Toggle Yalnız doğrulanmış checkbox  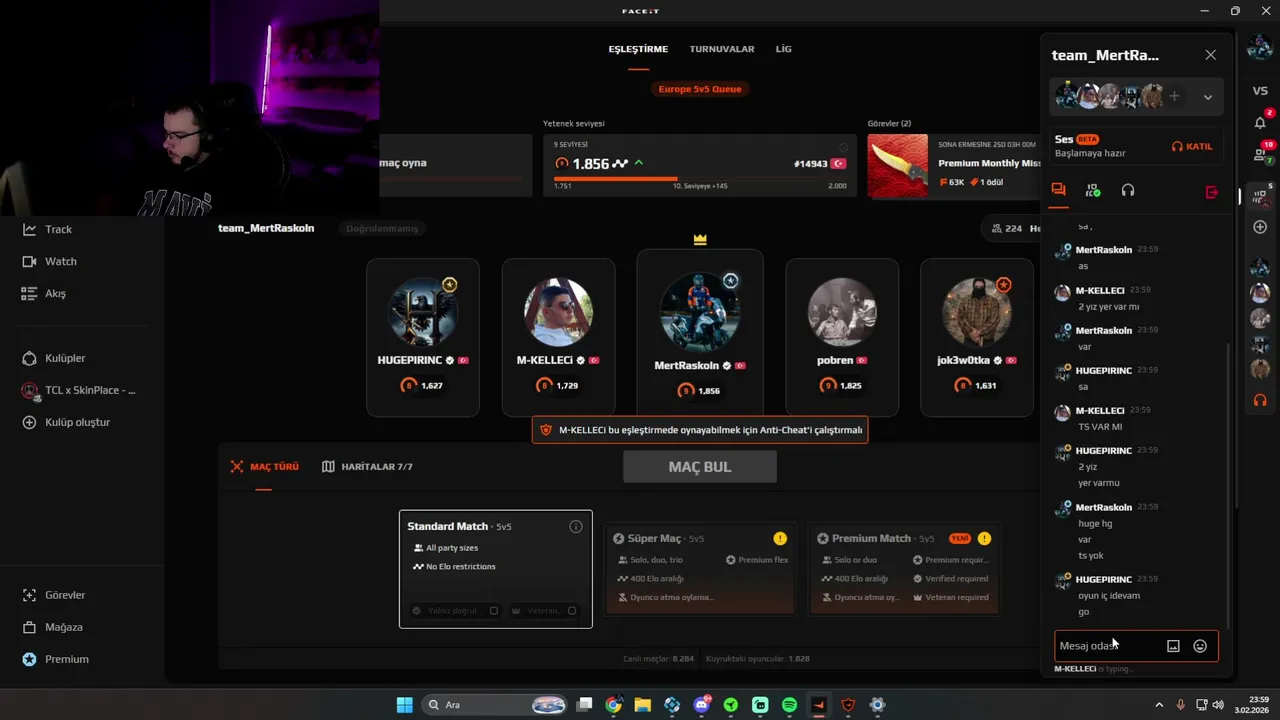[x=494, y=611]
